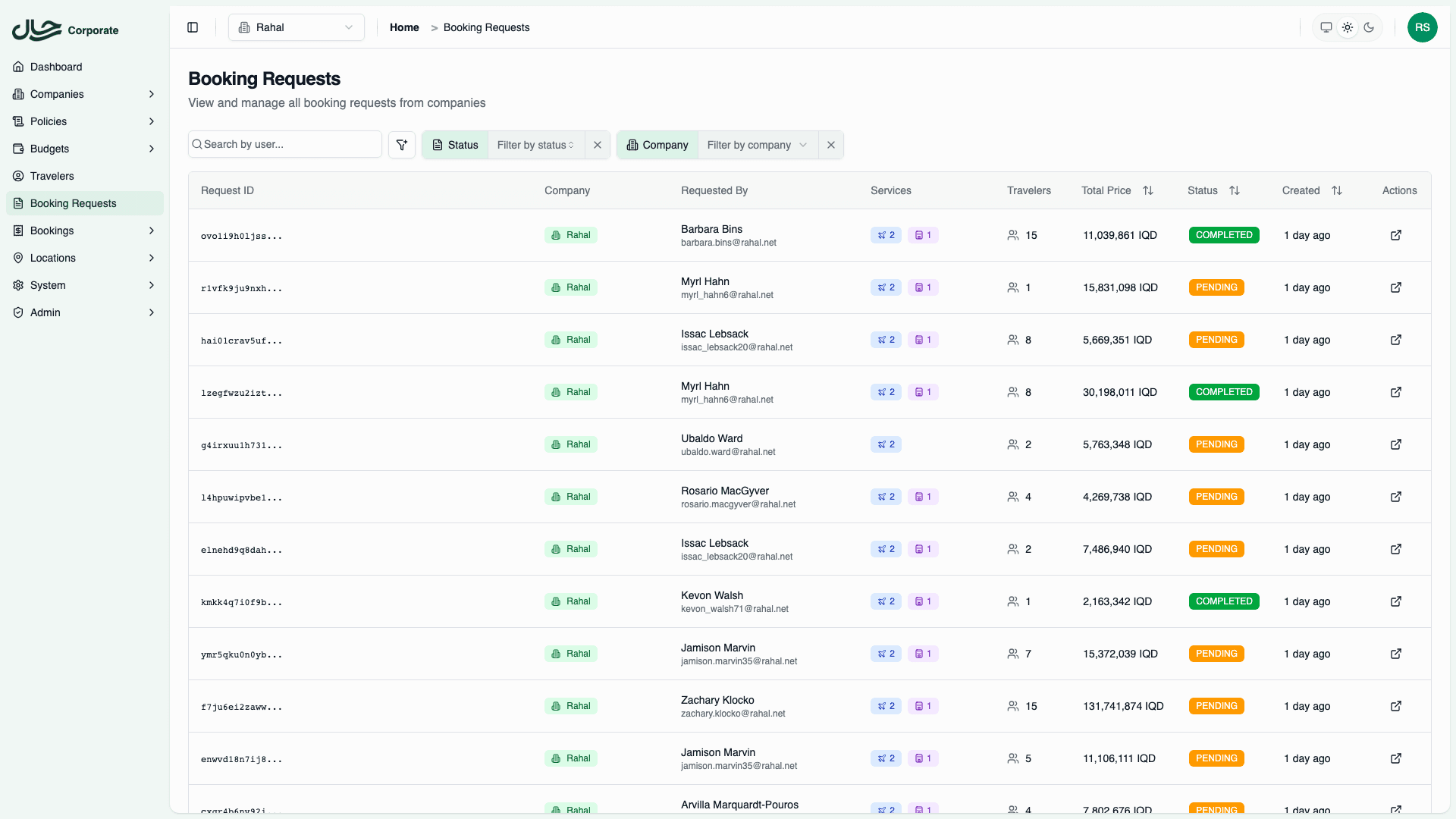Click the Travelers icon in sidebar
The width and height of the screenshot is (1456, 819).
18,176
